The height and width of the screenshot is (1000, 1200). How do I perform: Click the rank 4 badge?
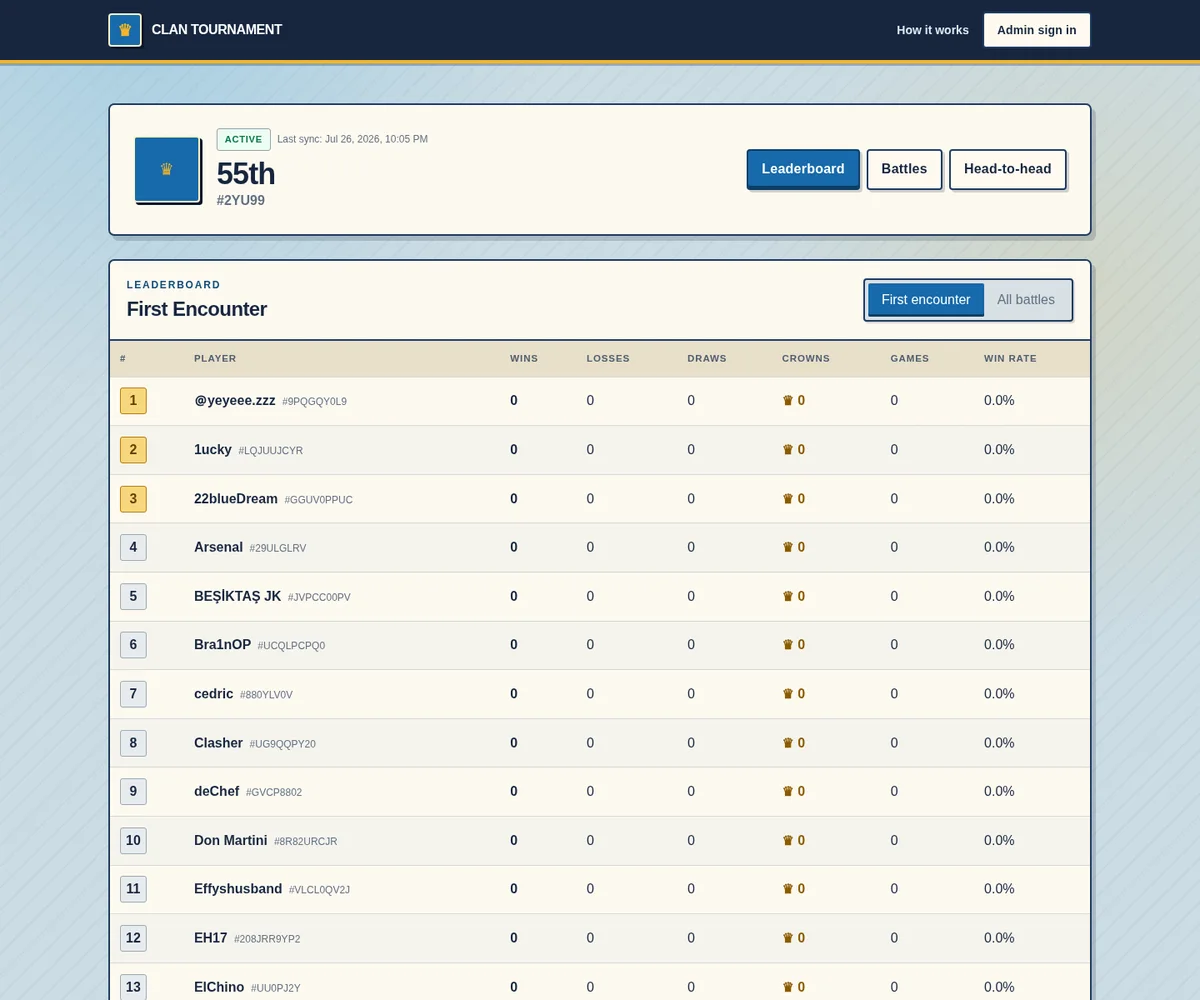133,547
